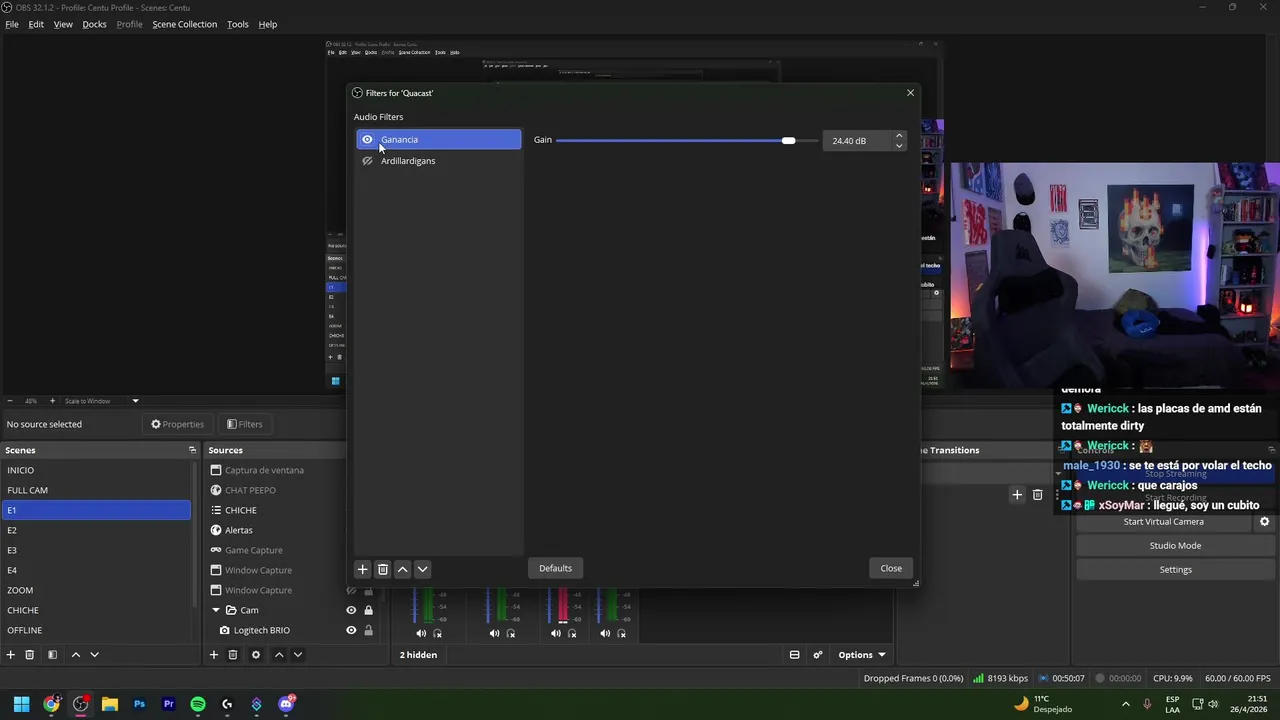Open the File menu
1280x720 pixels.
coord(12,24)
